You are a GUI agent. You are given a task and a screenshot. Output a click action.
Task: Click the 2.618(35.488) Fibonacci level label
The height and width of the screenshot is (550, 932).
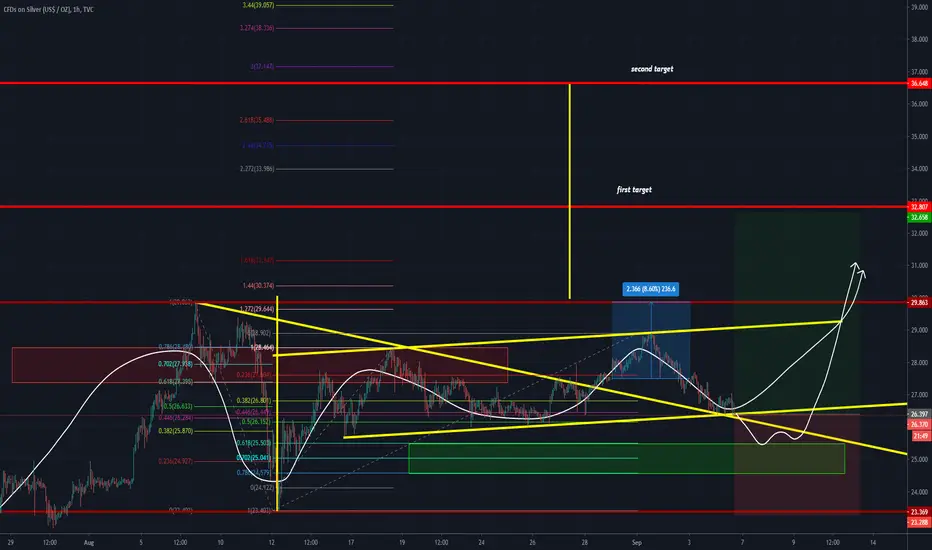tap(257, 120)
